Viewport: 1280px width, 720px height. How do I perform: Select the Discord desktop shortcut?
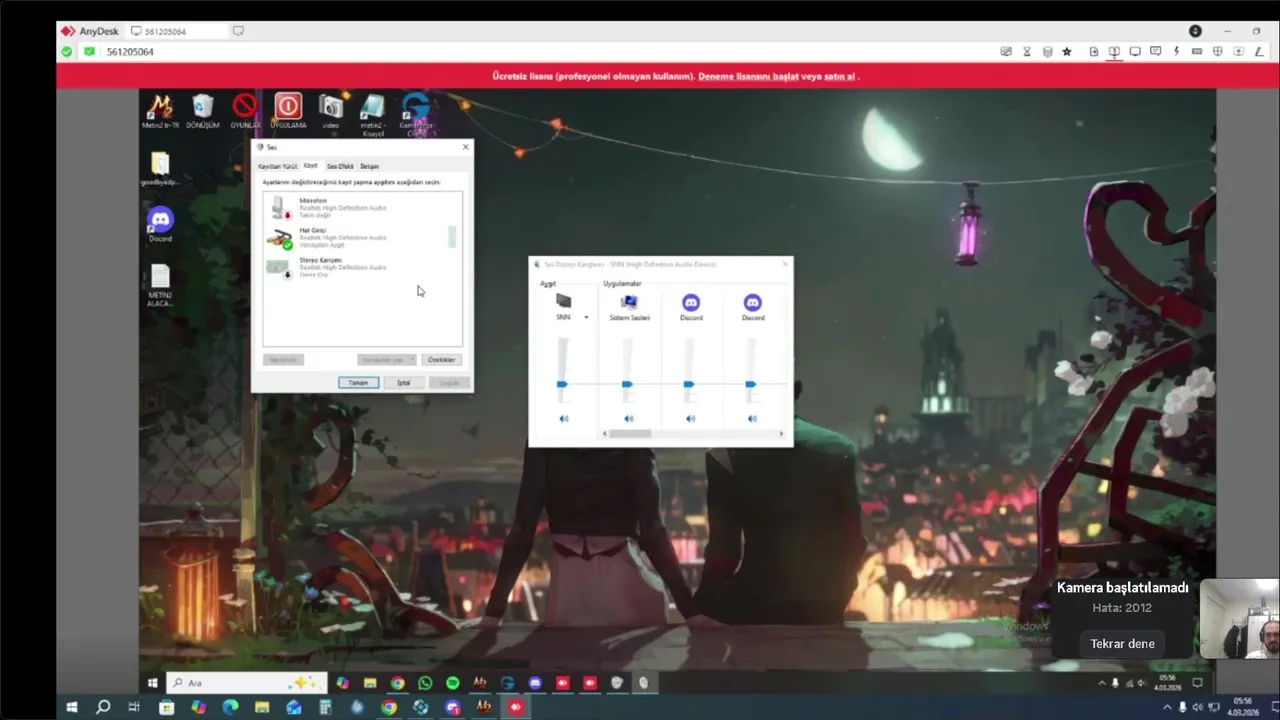[160, 224]
